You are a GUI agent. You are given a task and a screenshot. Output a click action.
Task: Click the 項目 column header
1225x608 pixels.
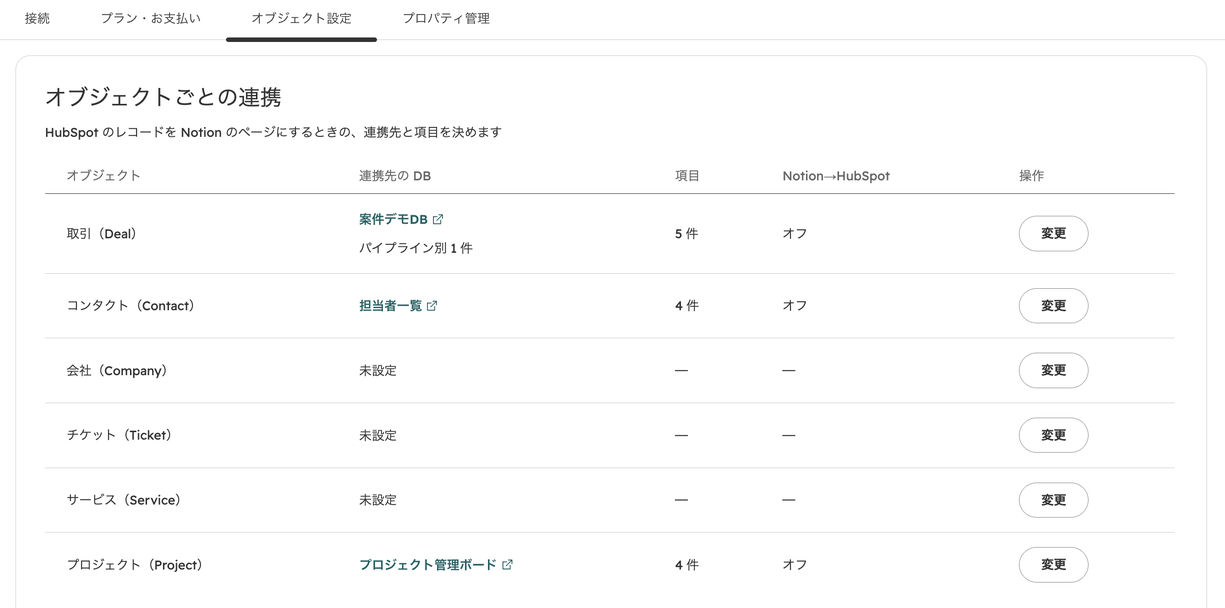click(687, 176)
